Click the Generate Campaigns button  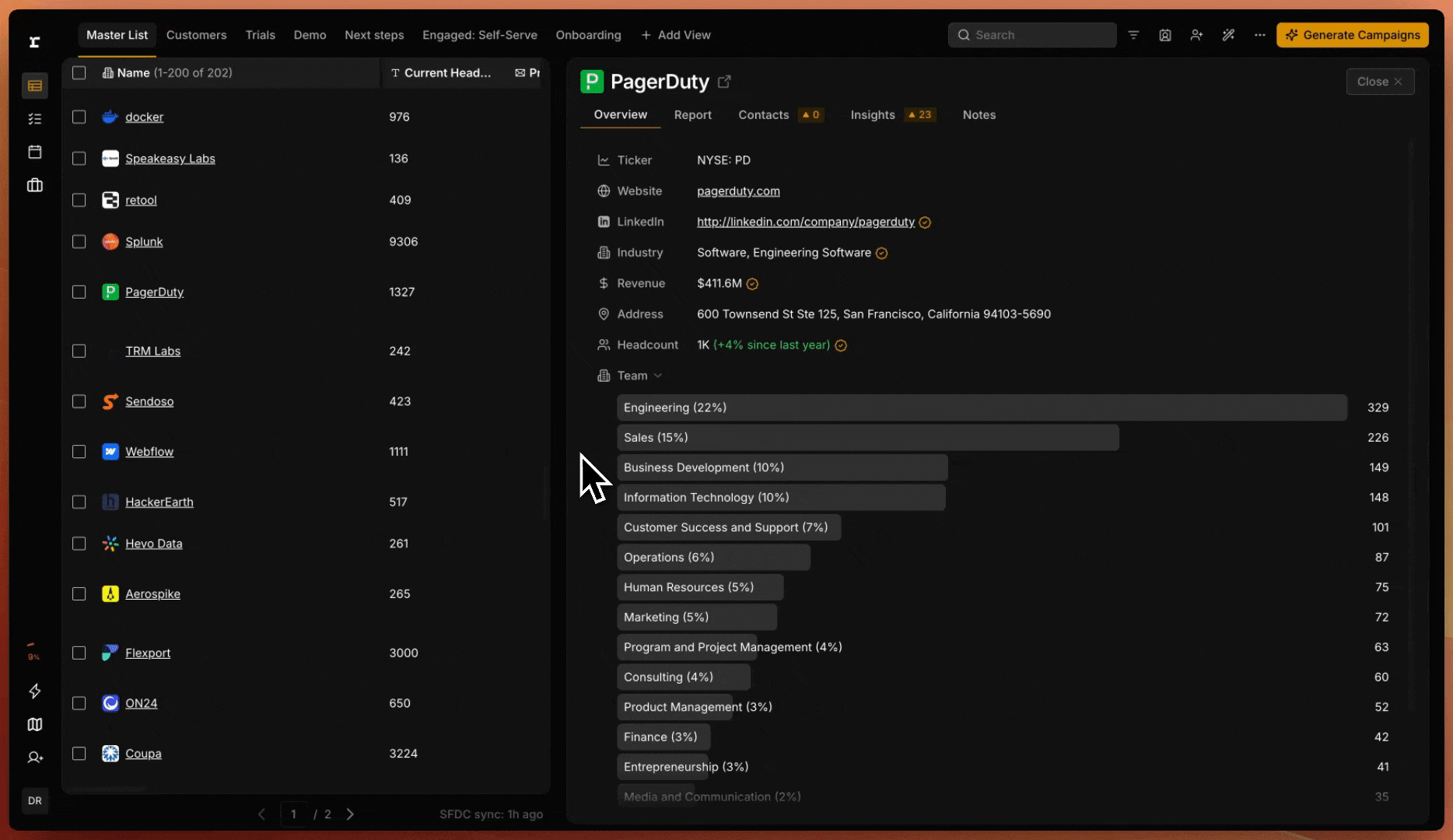pos(1353,35)
